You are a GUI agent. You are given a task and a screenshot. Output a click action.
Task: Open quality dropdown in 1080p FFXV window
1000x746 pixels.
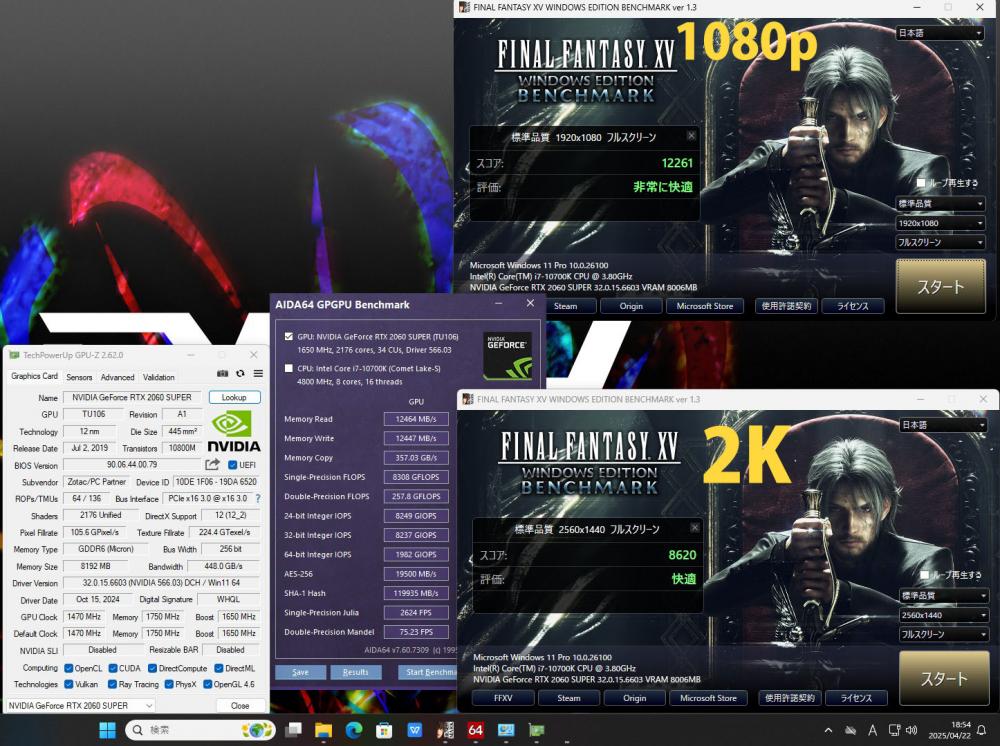(x=940, y=203)
